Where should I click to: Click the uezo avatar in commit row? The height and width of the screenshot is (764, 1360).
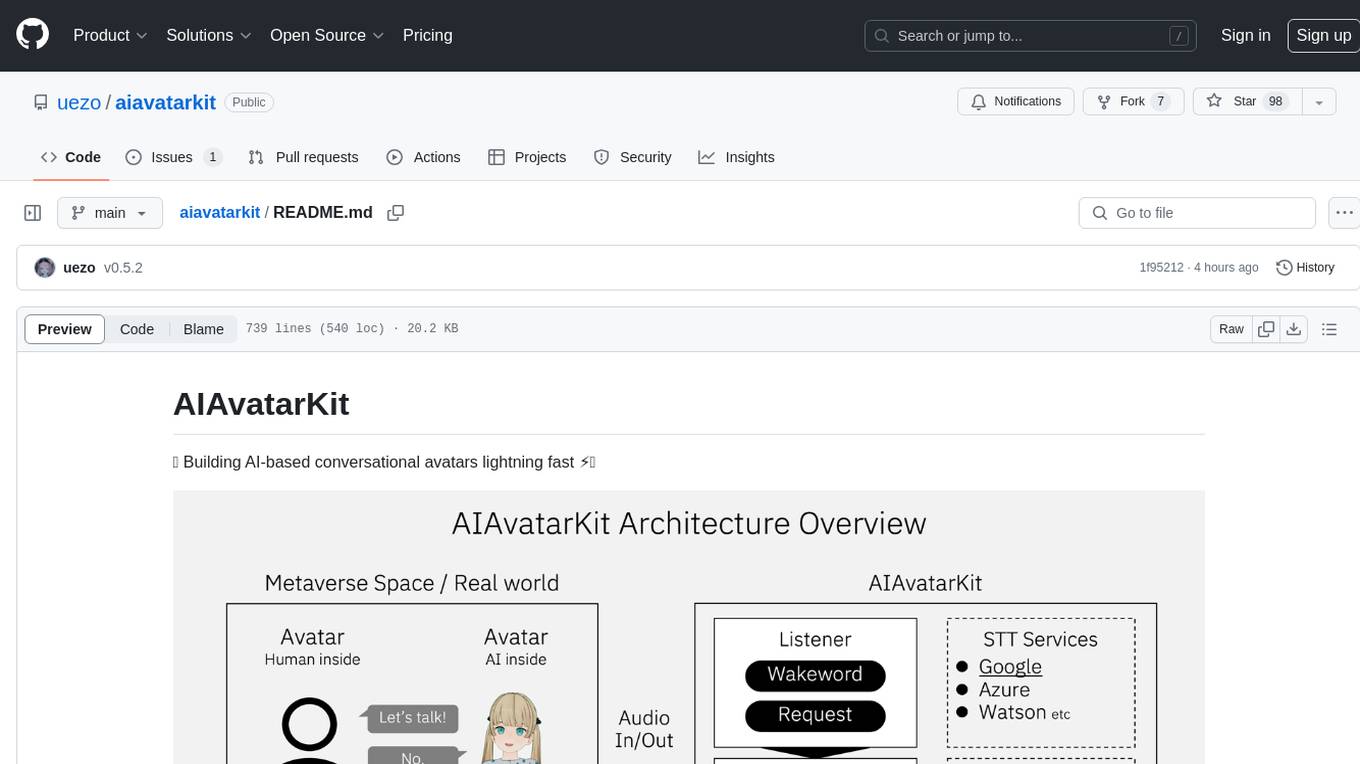[x=45, y=268]
